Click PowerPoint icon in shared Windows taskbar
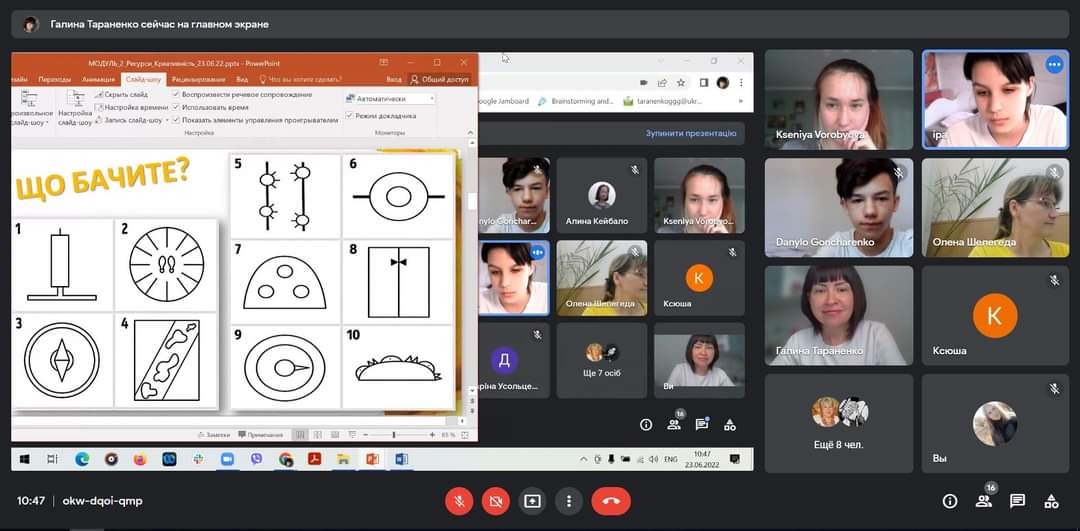 click(372, 459)
